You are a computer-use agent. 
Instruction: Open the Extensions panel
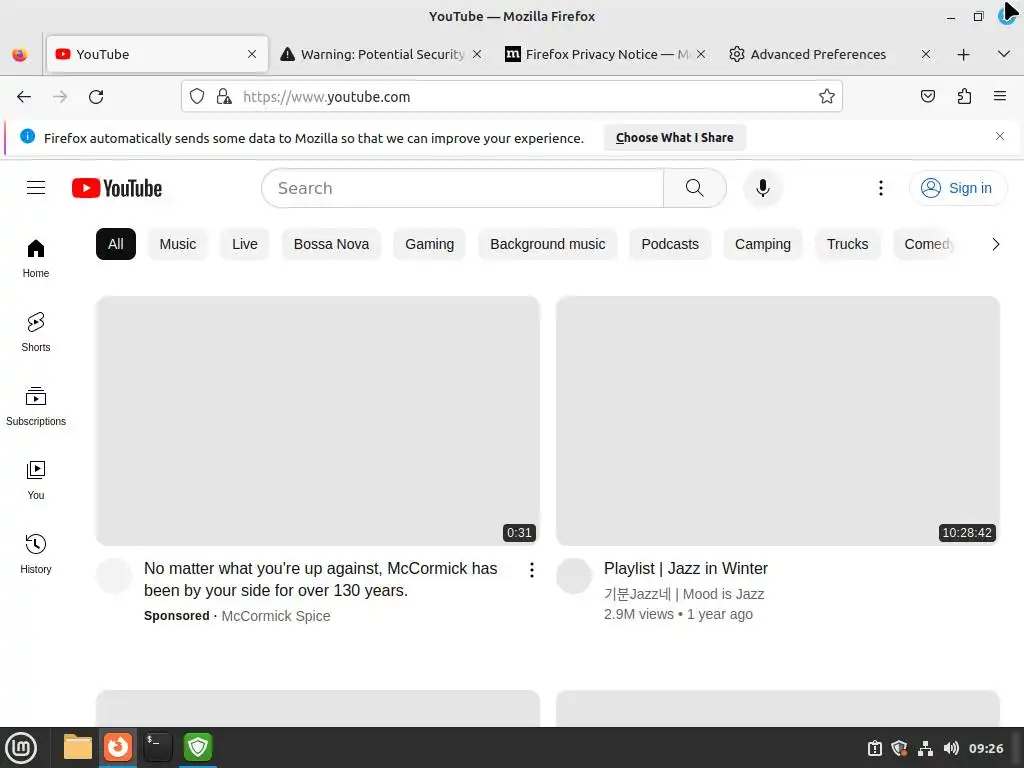pos(964,97)
